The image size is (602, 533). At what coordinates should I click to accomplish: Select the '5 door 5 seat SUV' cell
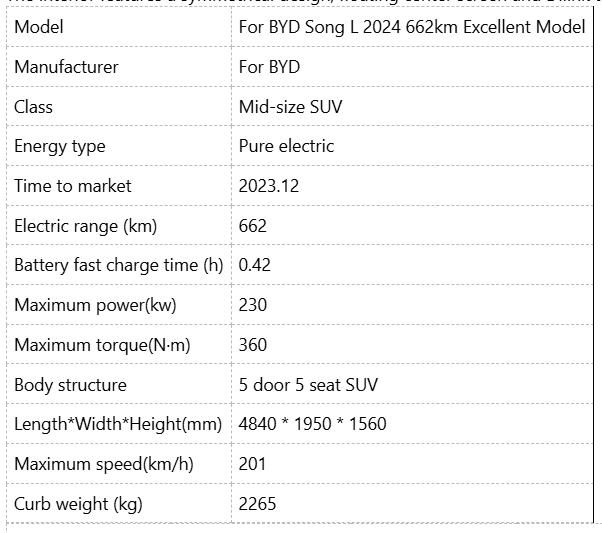tap(308, 385)
